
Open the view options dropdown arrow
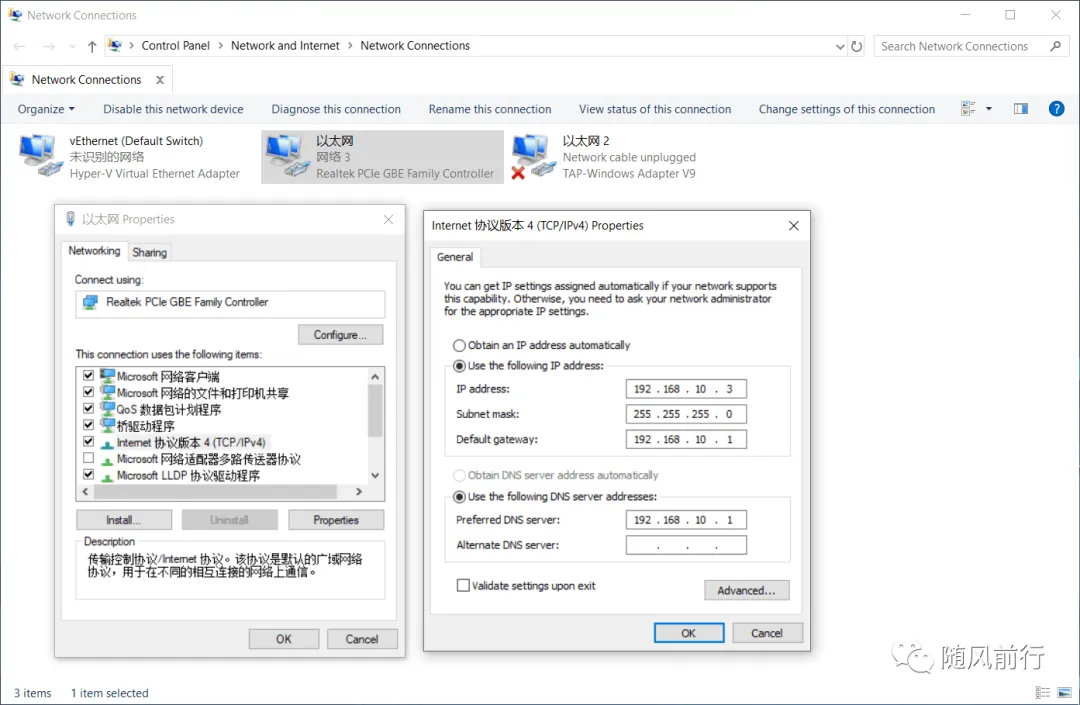coord(989,109)
